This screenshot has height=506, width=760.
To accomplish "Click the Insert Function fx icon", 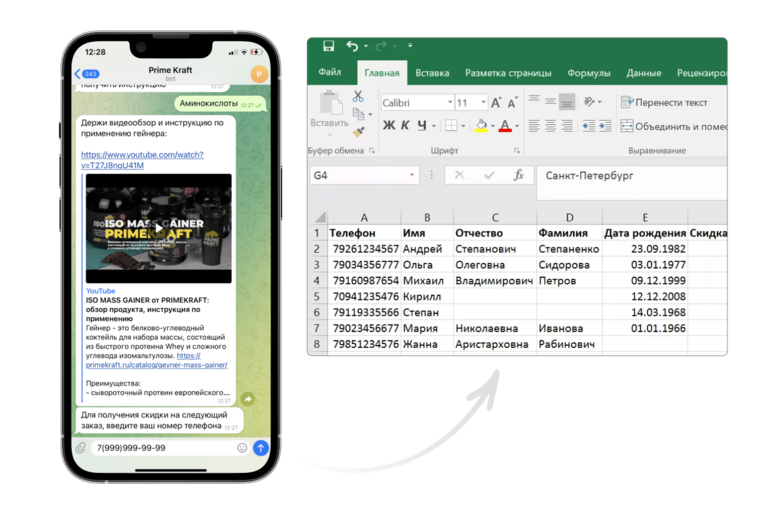I will [519, 175].
